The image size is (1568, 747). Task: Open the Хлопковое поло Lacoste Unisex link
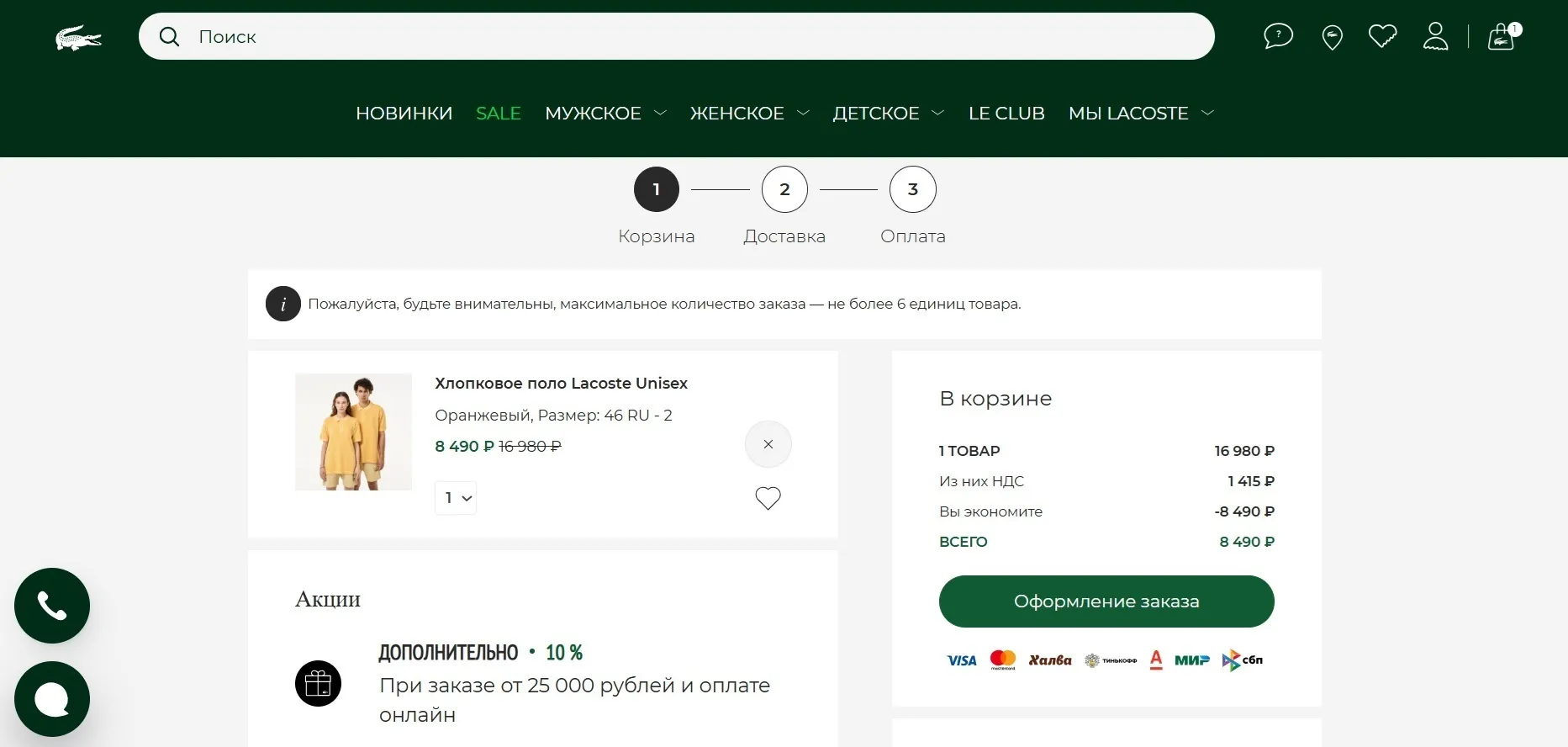[x=561, y=384]
